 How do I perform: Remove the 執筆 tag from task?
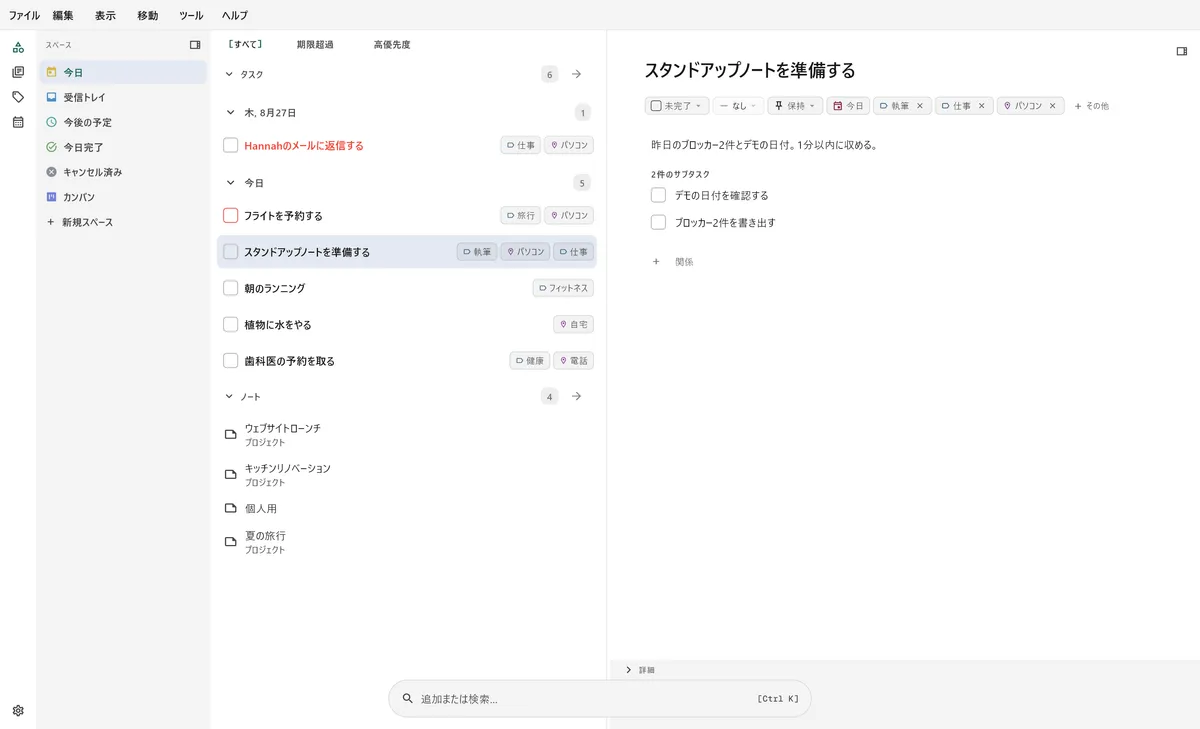[x=920, y=105]
